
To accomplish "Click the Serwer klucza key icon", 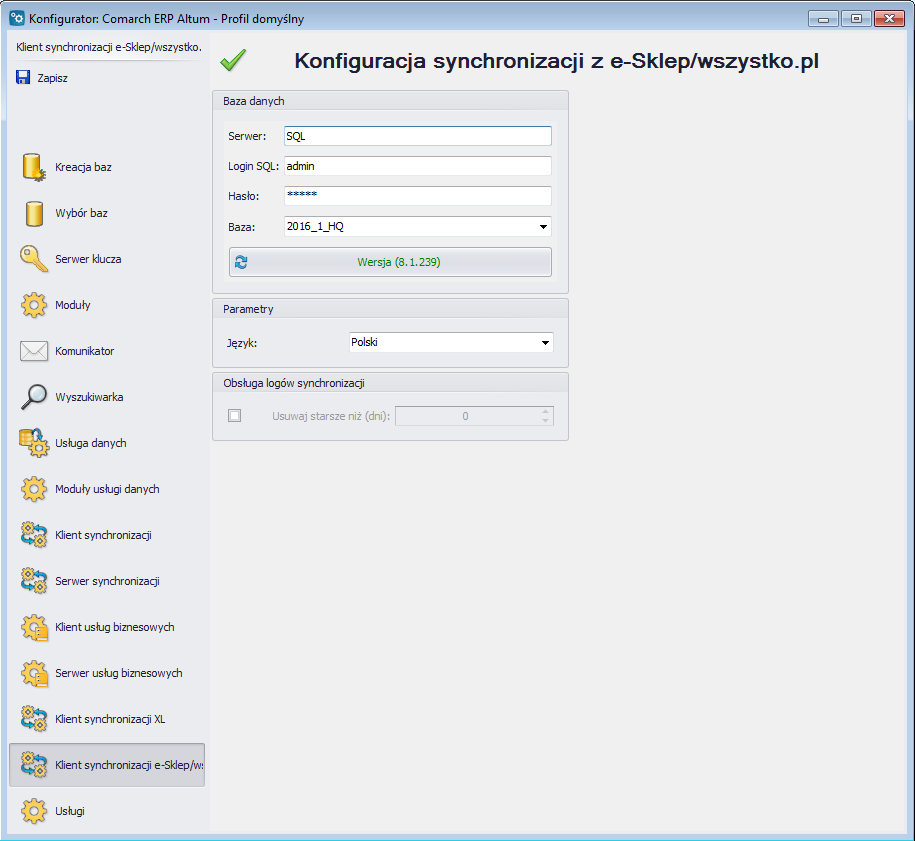I will click(34, 259).
